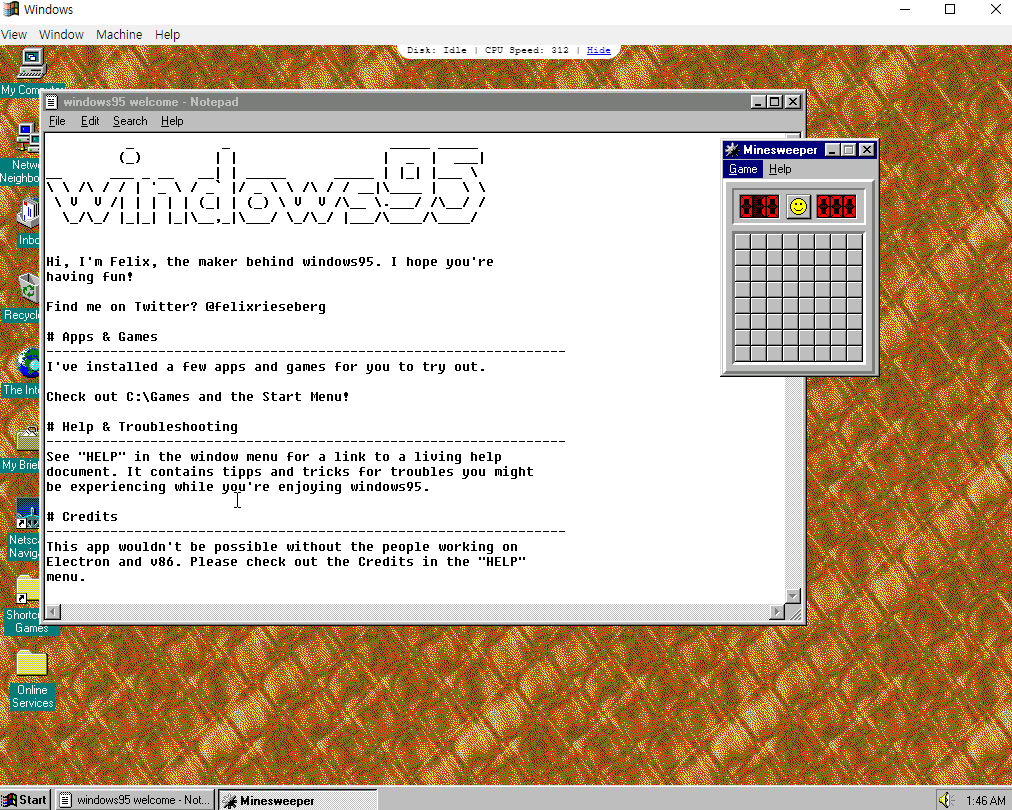The width and height of the screenshot is (1012, 810).
Task: Click the Hide link in the status bar
Action: pos(598,50)
